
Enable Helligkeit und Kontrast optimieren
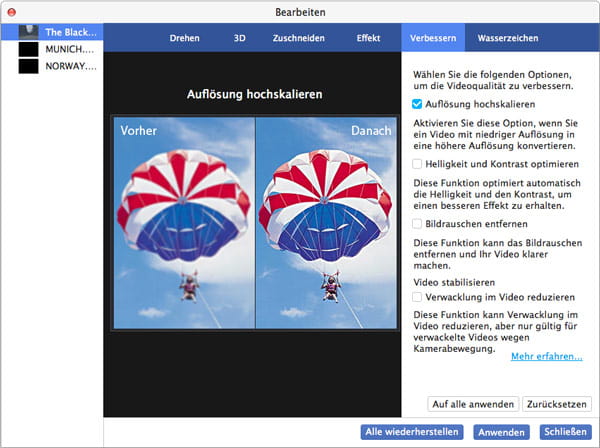coord(418,163)
